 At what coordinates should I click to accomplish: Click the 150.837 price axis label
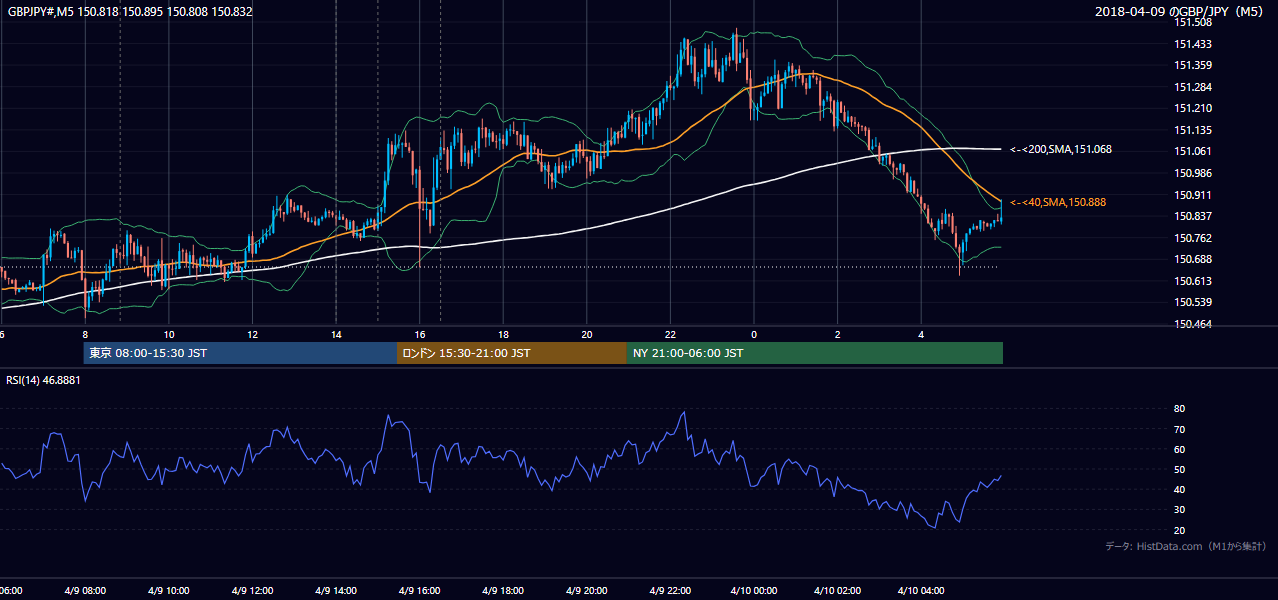coord(1192,216)
